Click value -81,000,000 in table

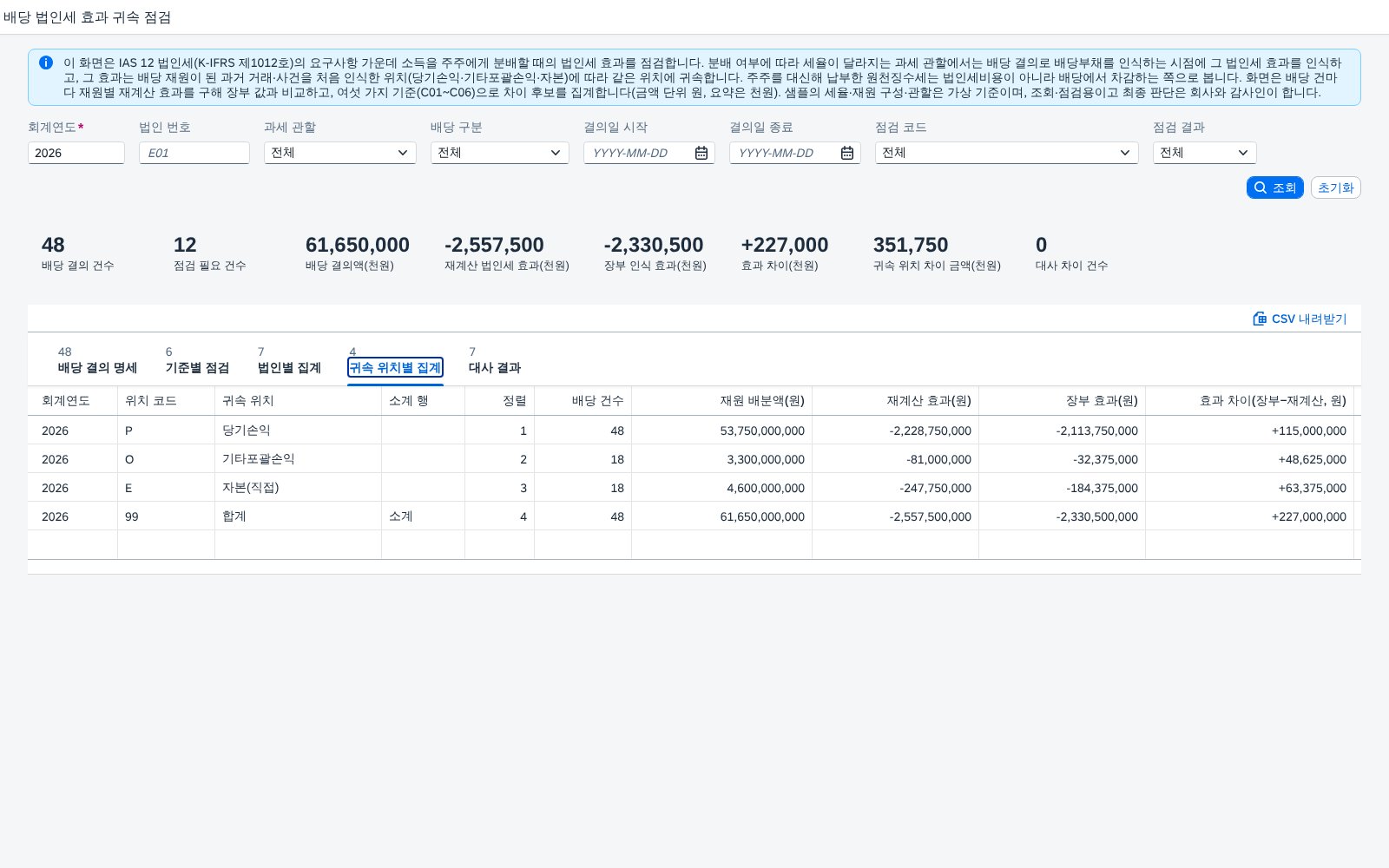(x=938, y=459)
